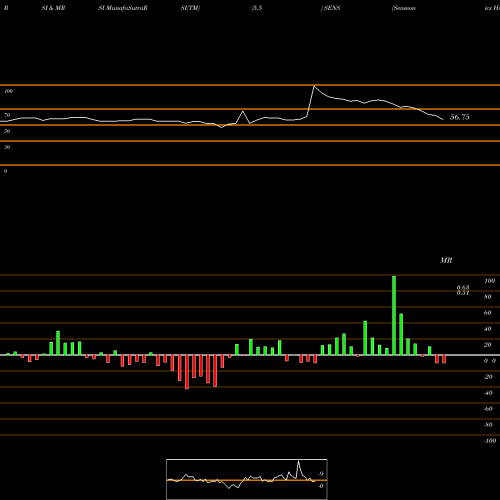Click the SI(TM) header text
This screenshot has width=500, height=500.
click(x=190, y=8)
